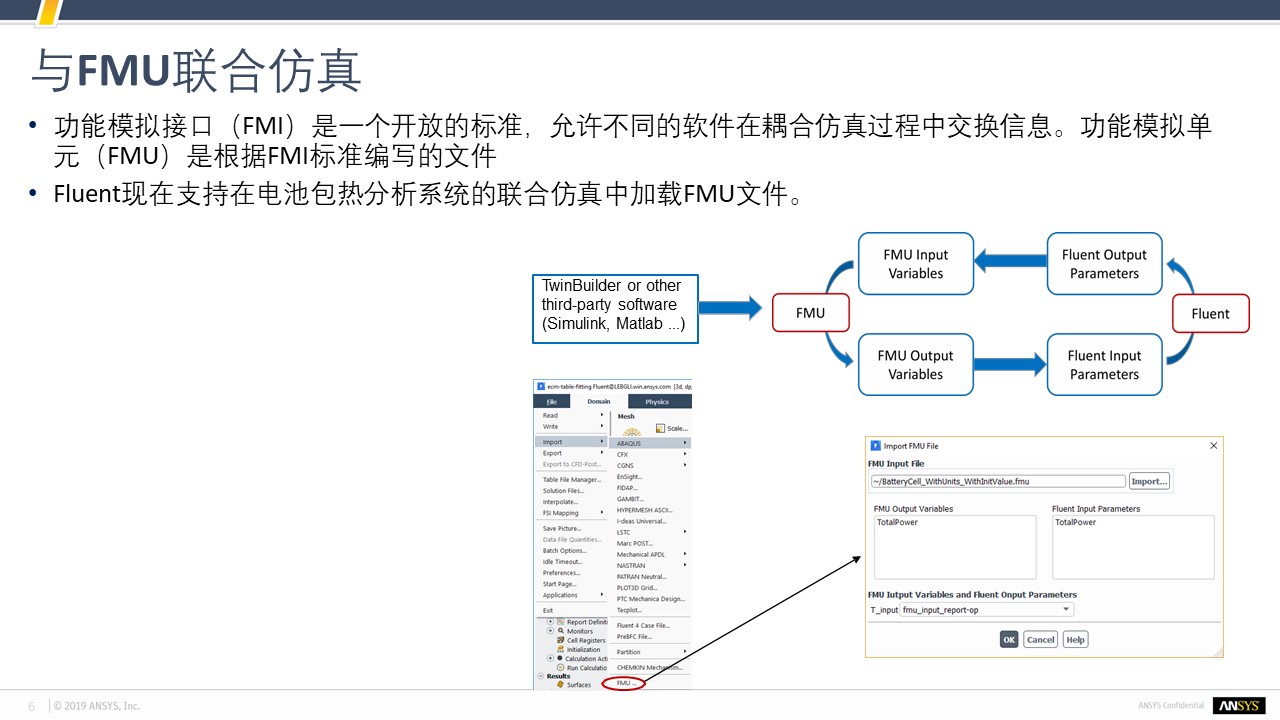Screen dimensions: 1280x720
Task: Choose CFX import format
Action: pyautogui.click(x=651, y=454)
